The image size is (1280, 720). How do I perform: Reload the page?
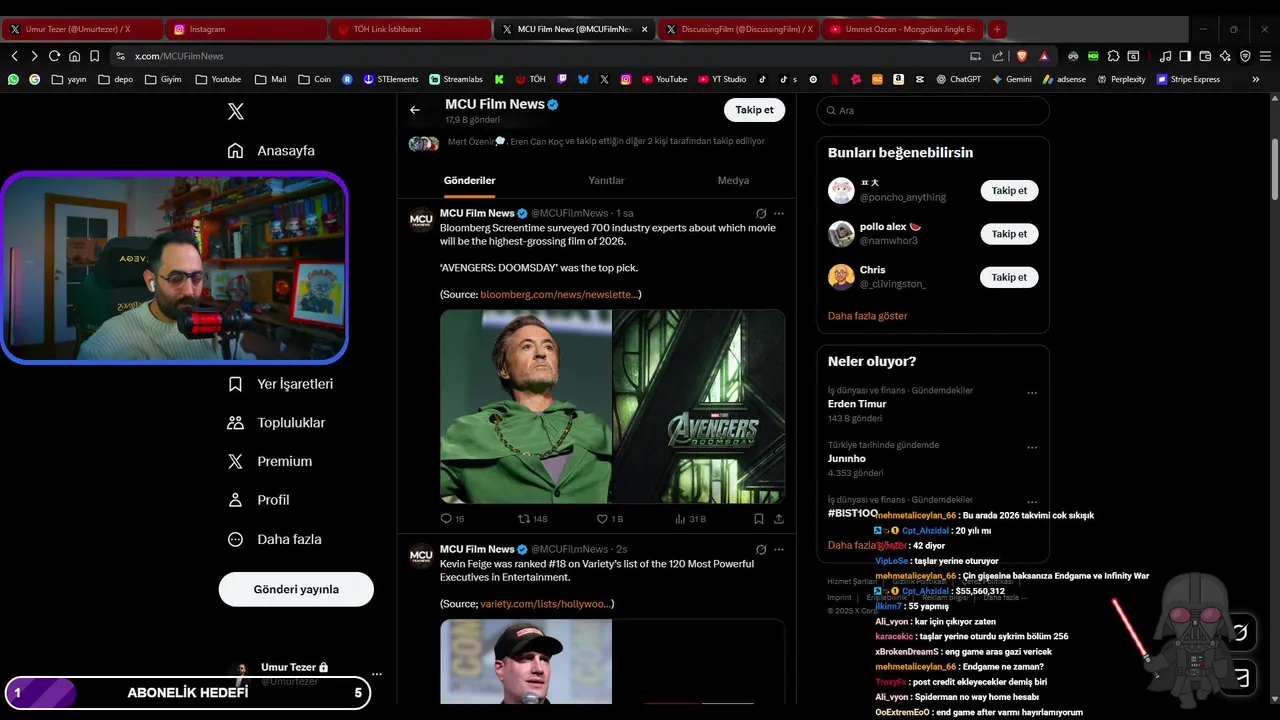click(x=54, y=56)
